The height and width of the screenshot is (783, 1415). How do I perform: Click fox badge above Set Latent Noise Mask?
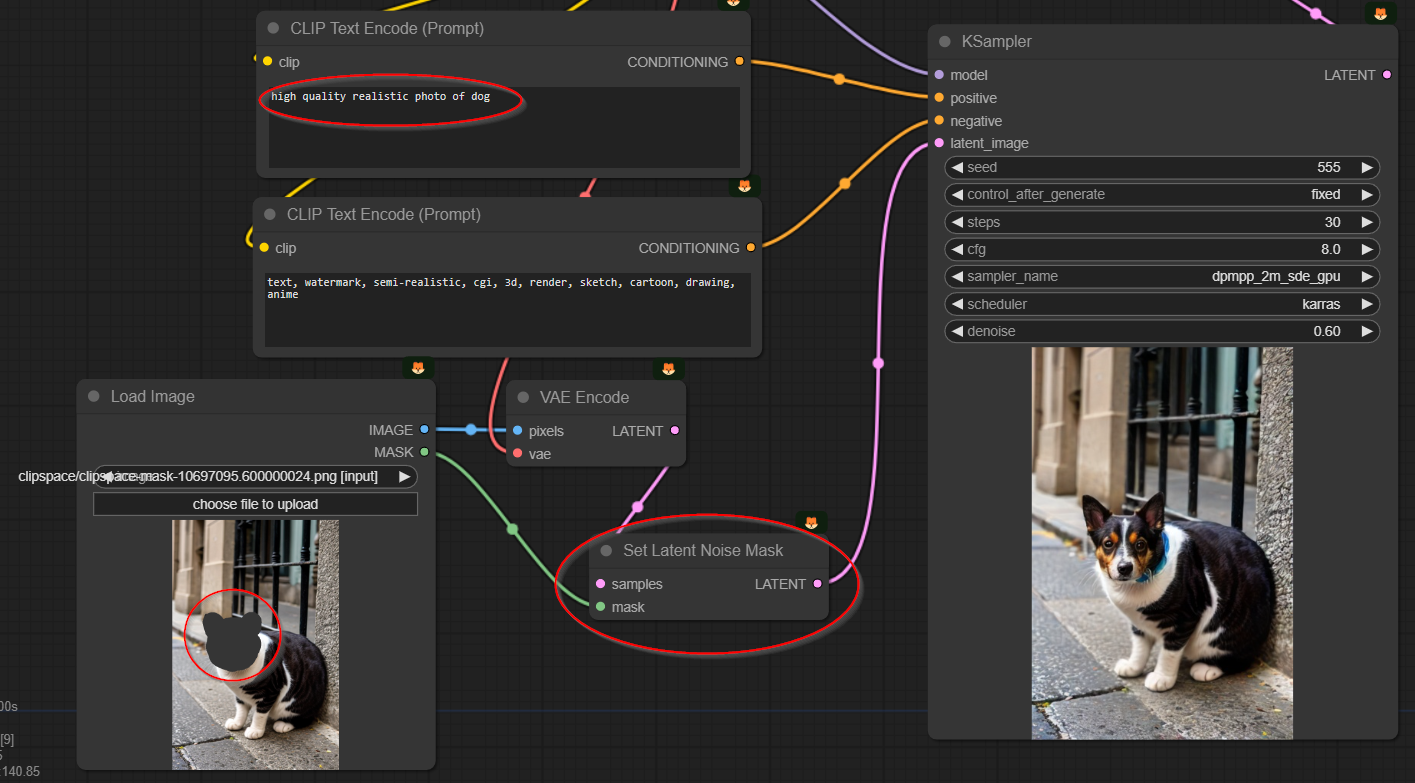point(811,523)
